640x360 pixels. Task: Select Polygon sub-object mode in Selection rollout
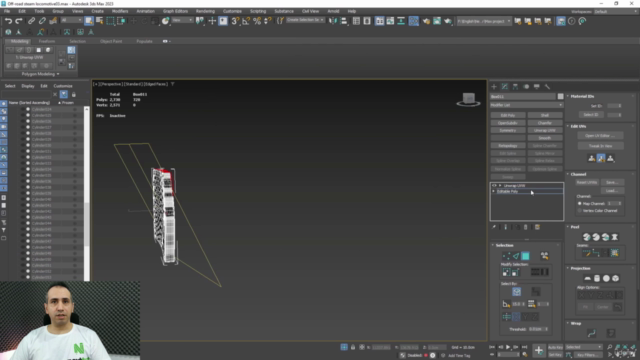click(525, 256)
